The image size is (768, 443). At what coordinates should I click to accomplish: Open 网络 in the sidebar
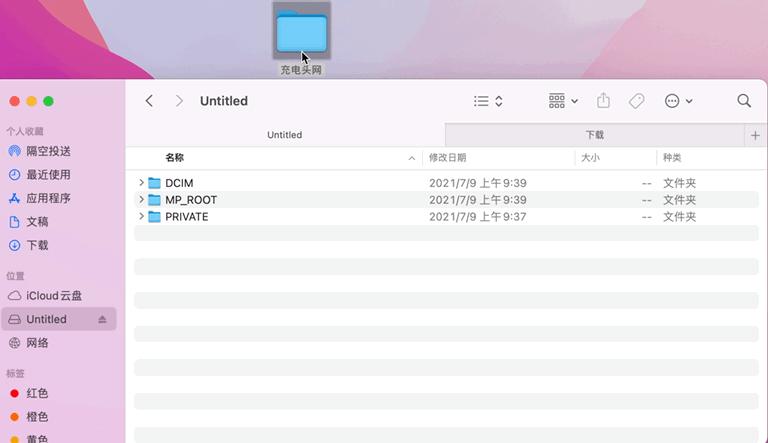coord(37,343)
